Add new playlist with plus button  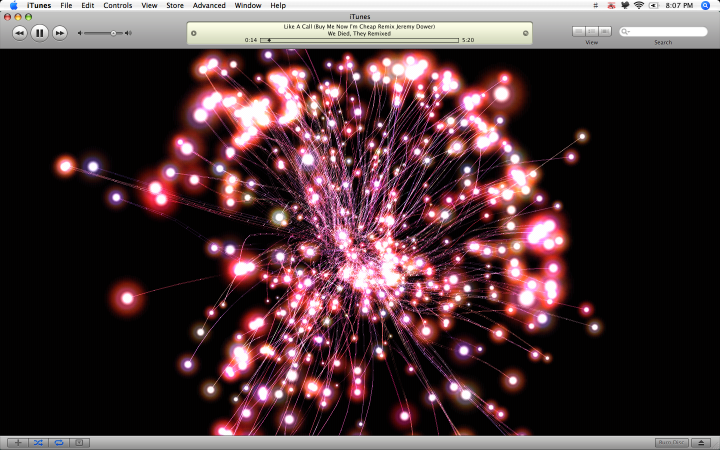coord(18,443)
